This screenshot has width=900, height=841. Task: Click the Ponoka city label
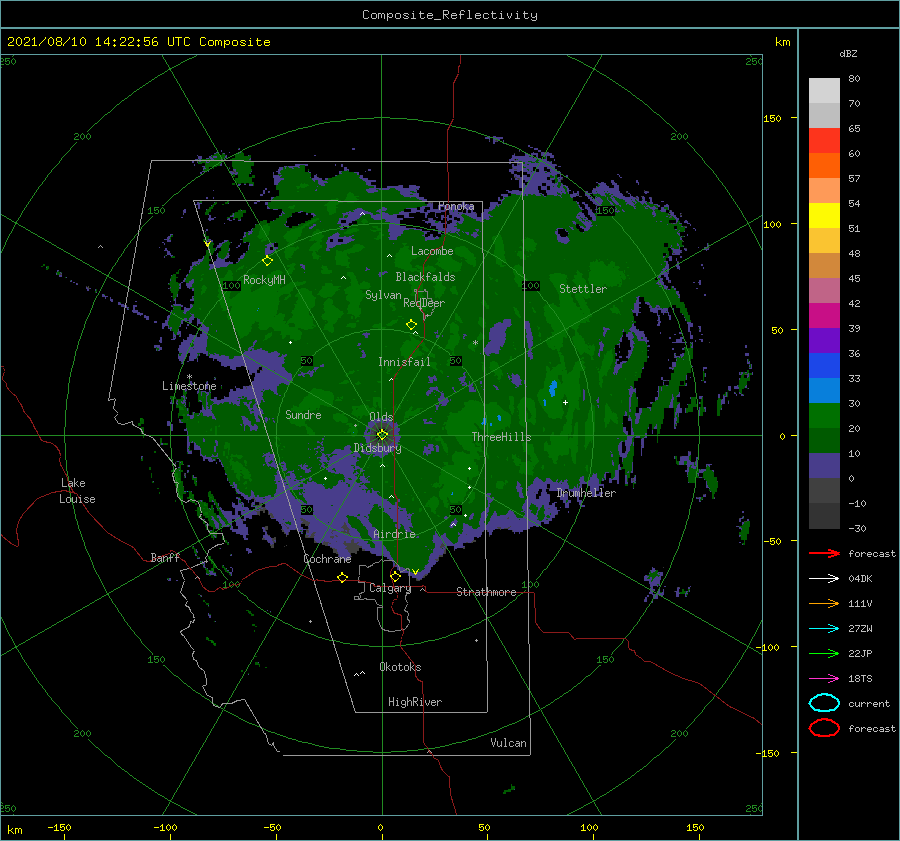[456, 206]
